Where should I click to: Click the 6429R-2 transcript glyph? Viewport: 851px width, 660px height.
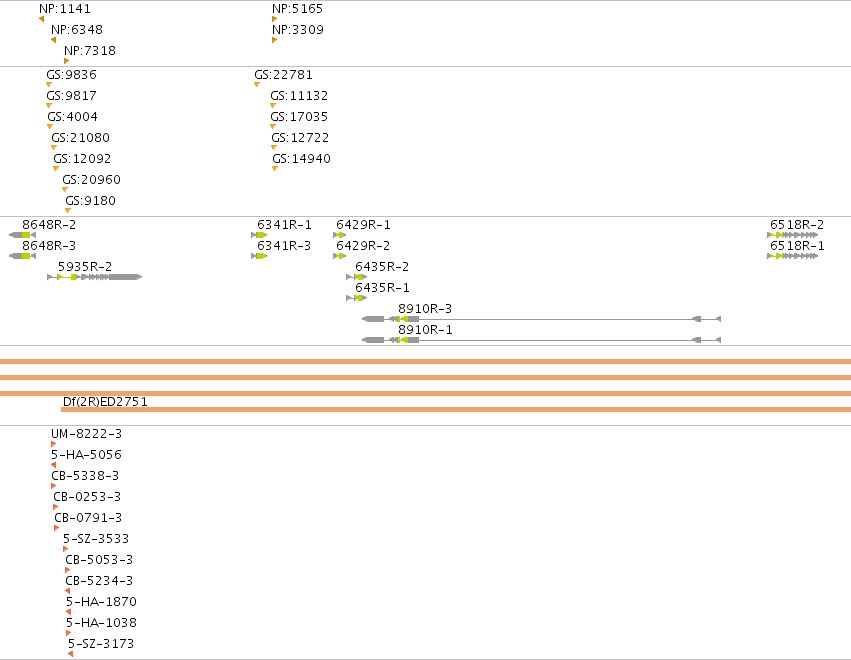coord(339,256)
